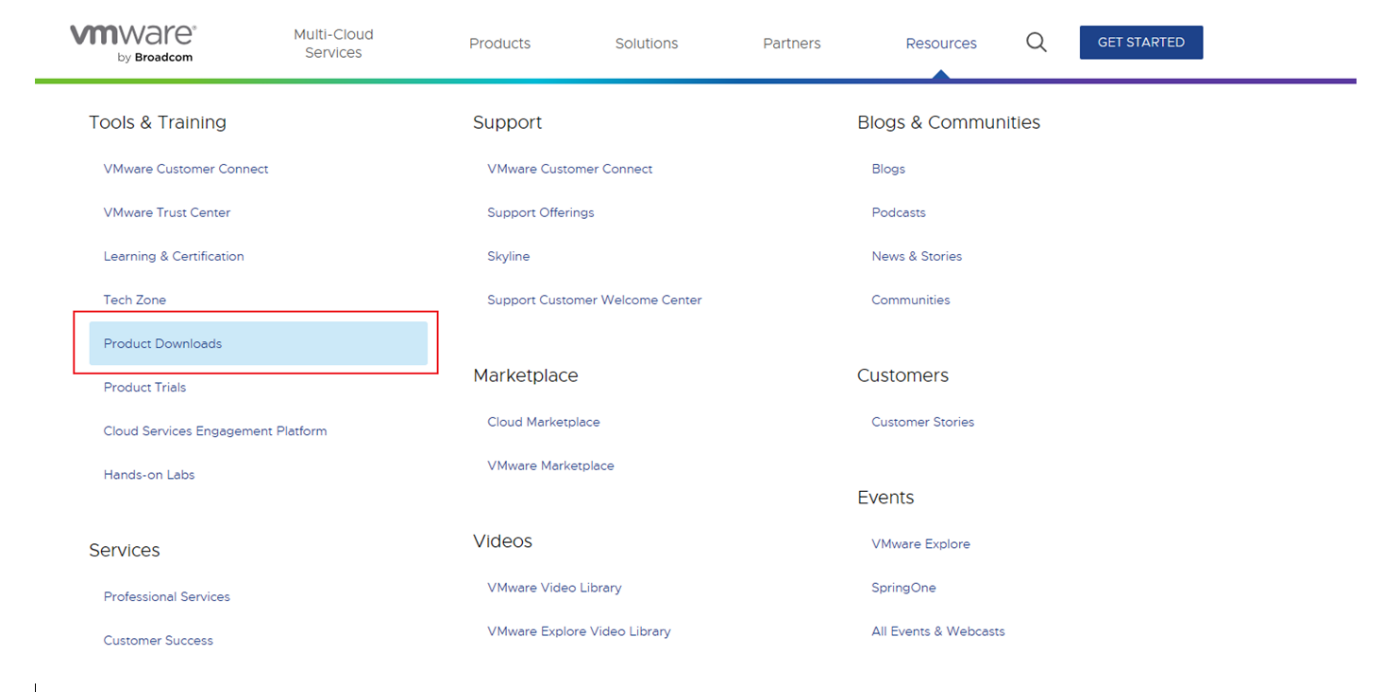Open the SpringOne link
This screenshot has width=1382, height=692.
click(904, 588)
